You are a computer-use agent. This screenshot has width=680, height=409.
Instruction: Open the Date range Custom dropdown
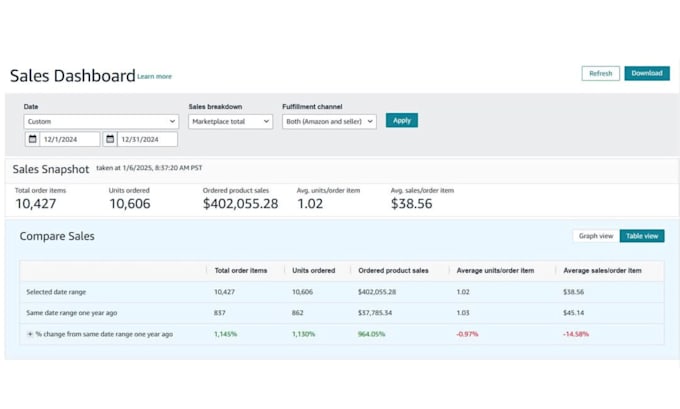coord(101,121)
